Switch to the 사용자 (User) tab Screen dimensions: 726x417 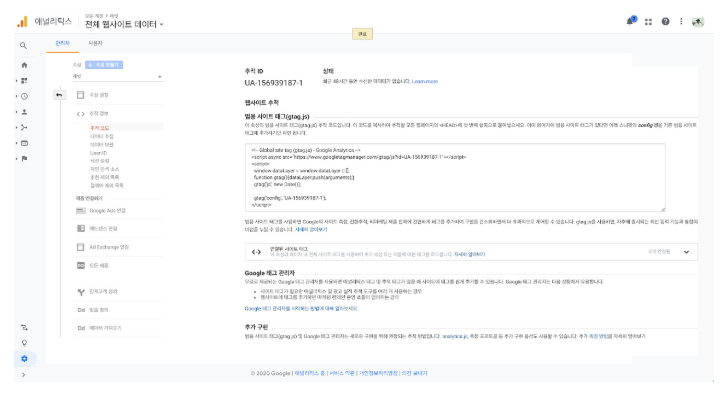(x=95, y=43)
